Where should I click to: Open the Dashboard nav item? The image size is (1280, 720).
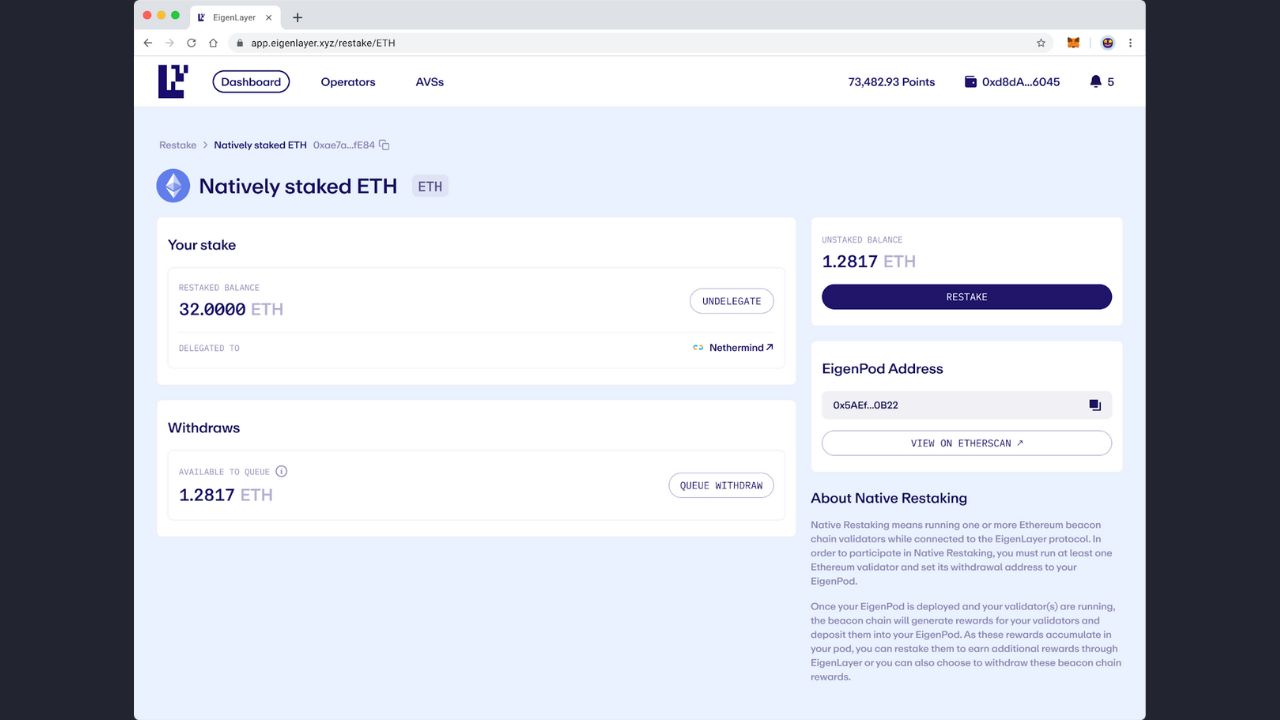point(251,82)
